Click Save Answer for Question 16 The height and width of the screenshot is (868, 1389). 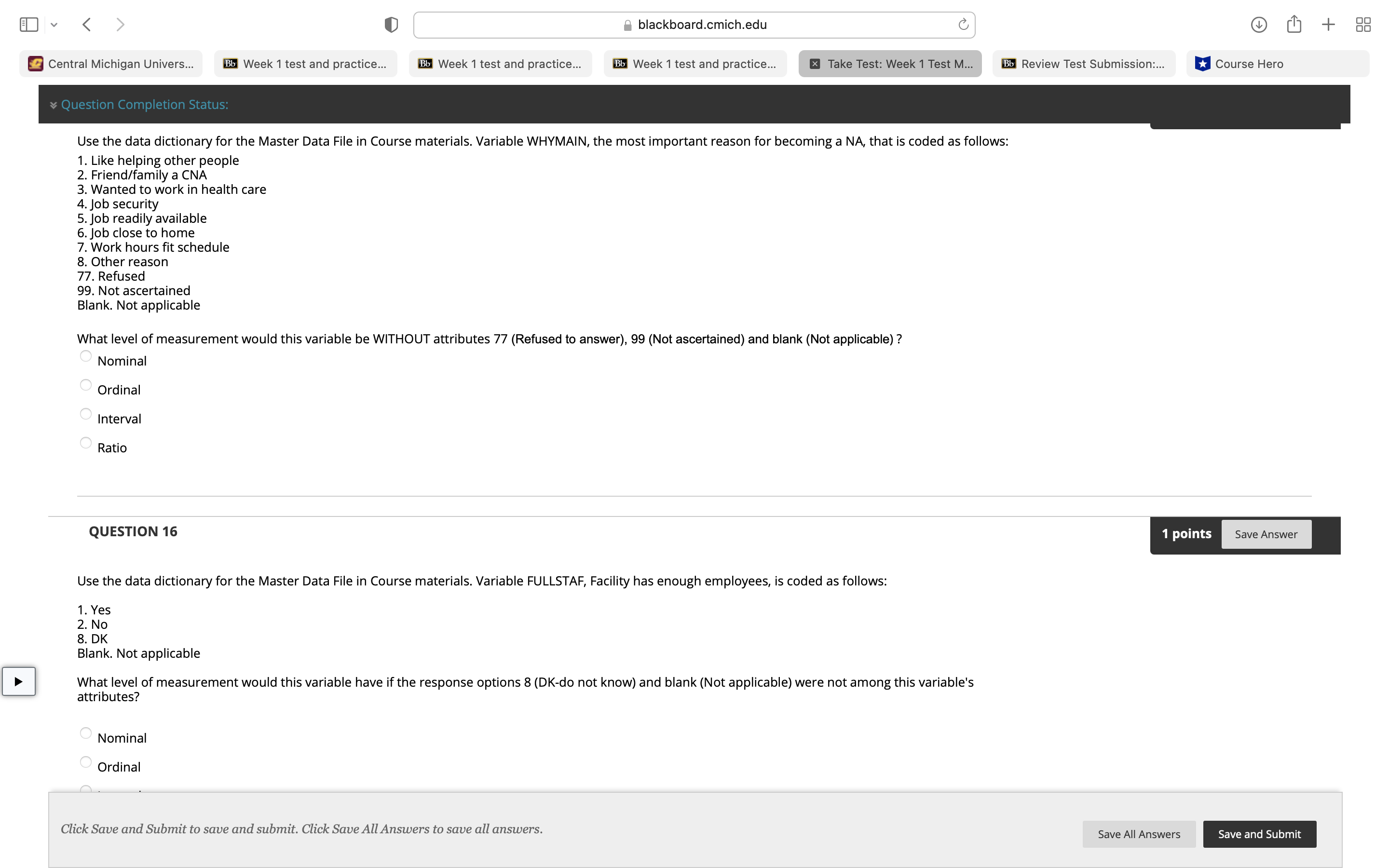[x=1266, y=534]
